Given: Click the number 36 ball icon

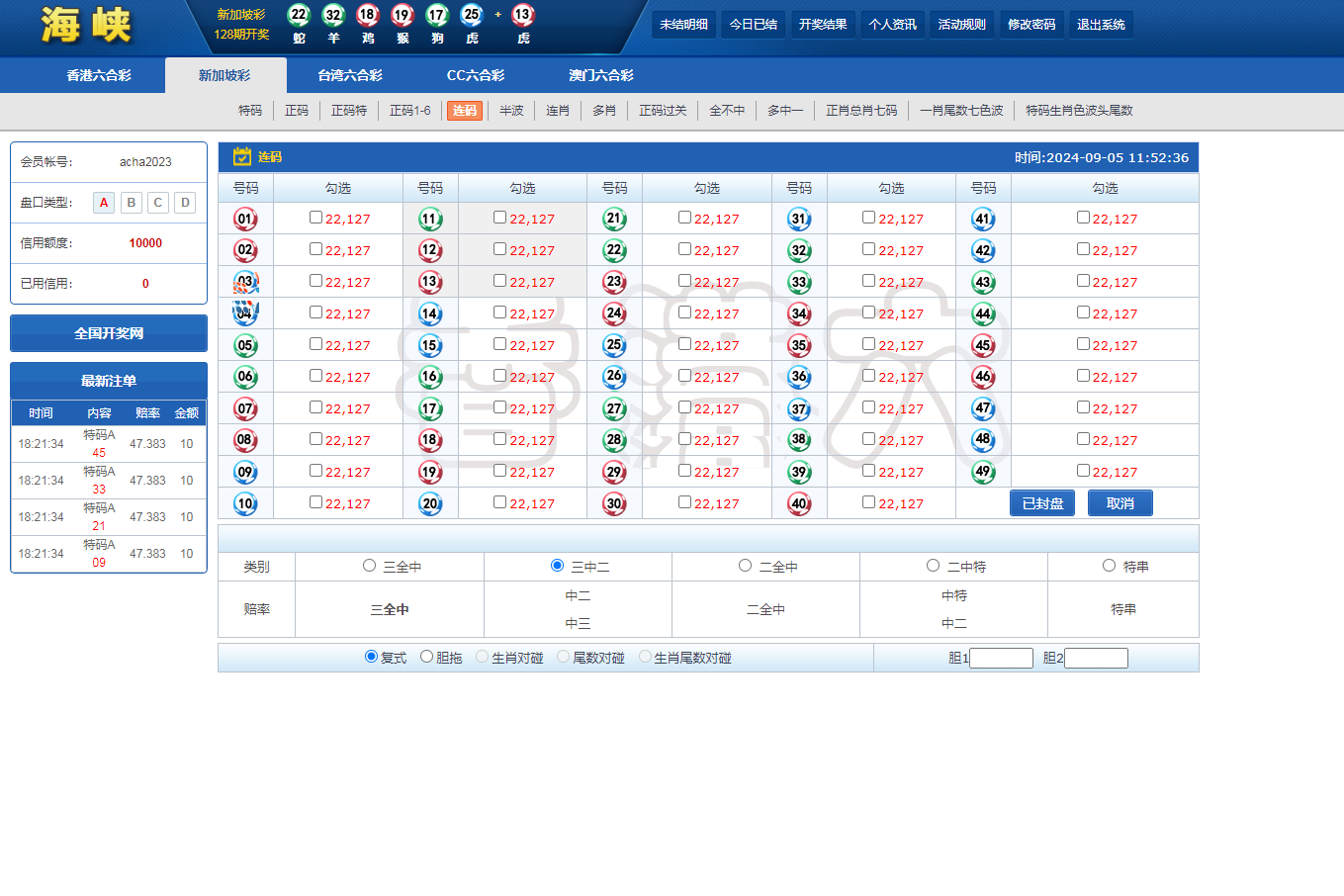Looking at the screenshot, I should (x=799, y=377).
